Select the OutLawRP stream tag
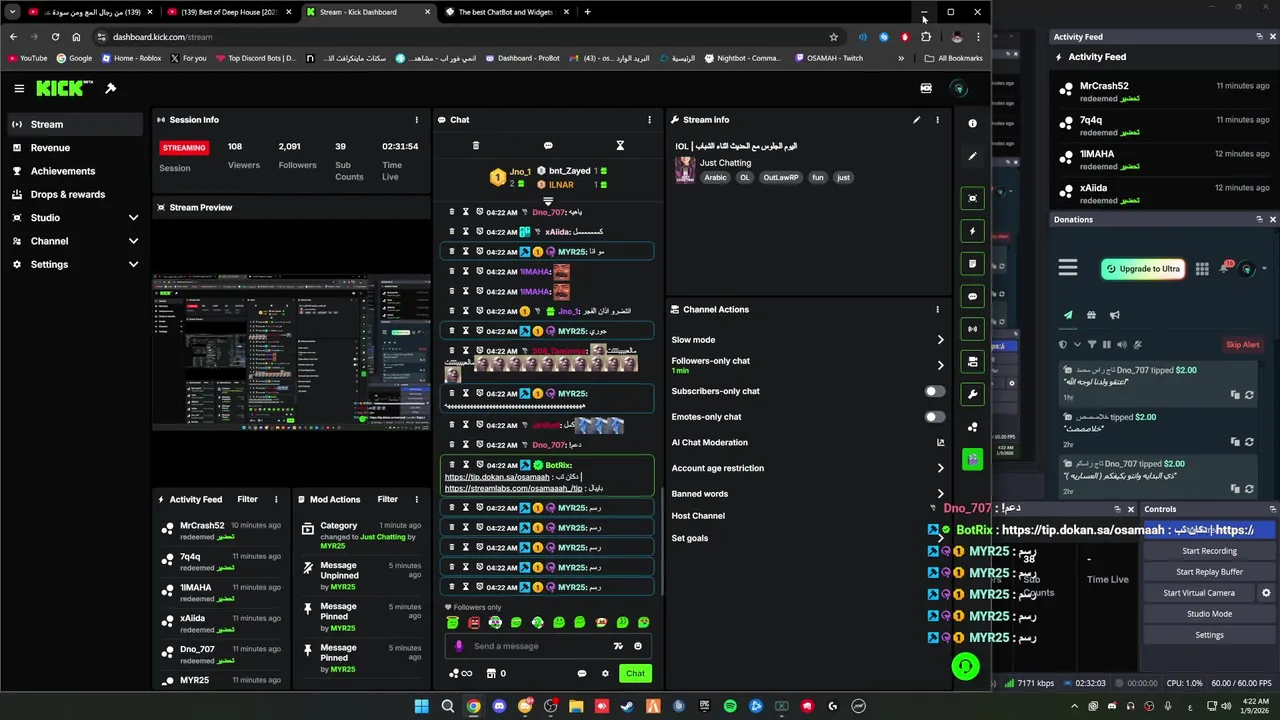This screenshot has height=720, width=1280. point(781,177)
